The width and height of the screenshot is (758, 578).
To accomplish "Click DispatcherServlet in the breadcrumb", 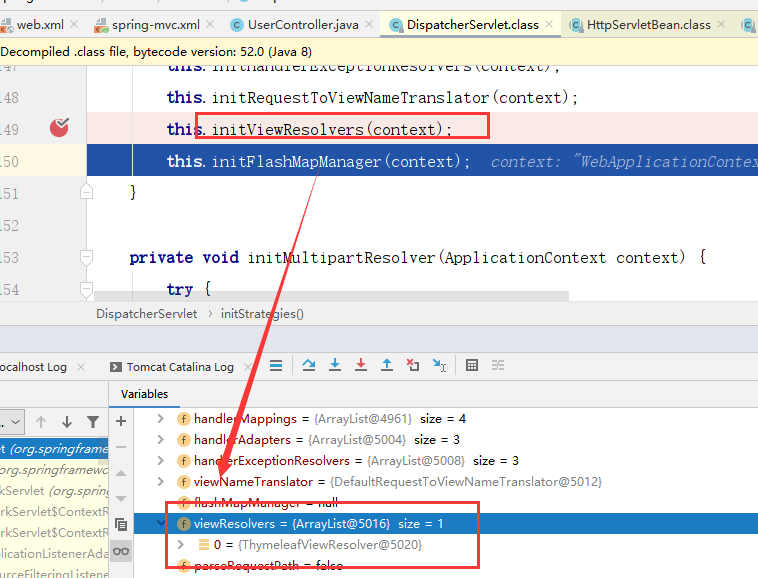I will (146, 314).
